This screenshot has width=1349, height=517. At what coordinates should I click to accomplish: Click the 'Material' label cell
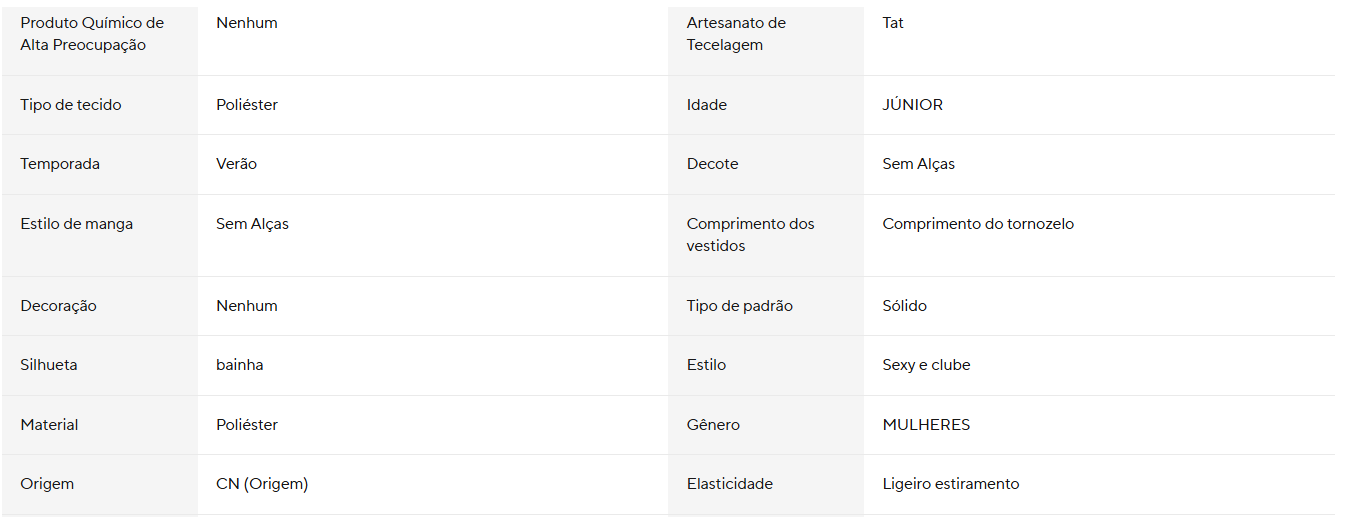pyautogui.click(x=49, y=425)
